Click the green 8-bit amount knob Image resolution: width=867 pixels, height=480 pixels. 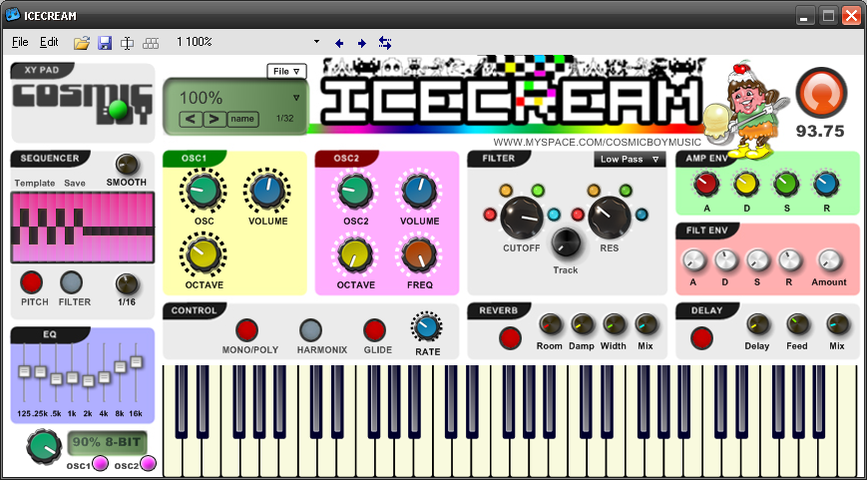[44, 447]
